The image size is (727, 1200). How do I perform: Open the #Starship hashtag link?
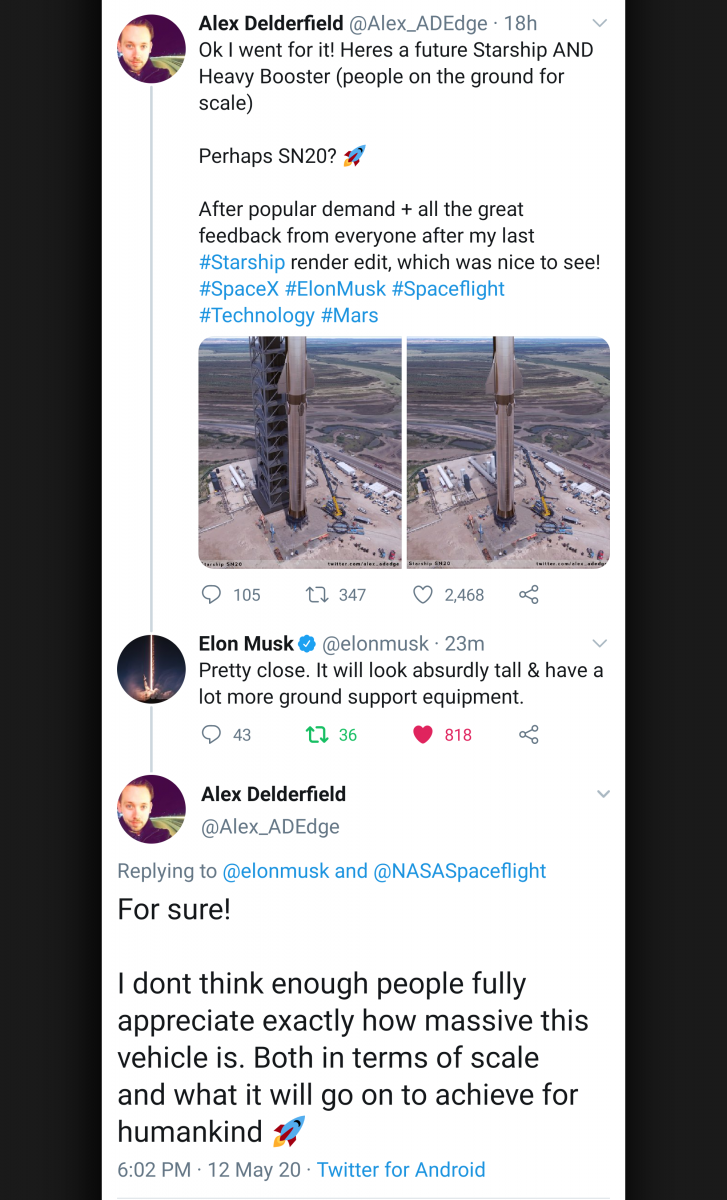tap(242, 262)
